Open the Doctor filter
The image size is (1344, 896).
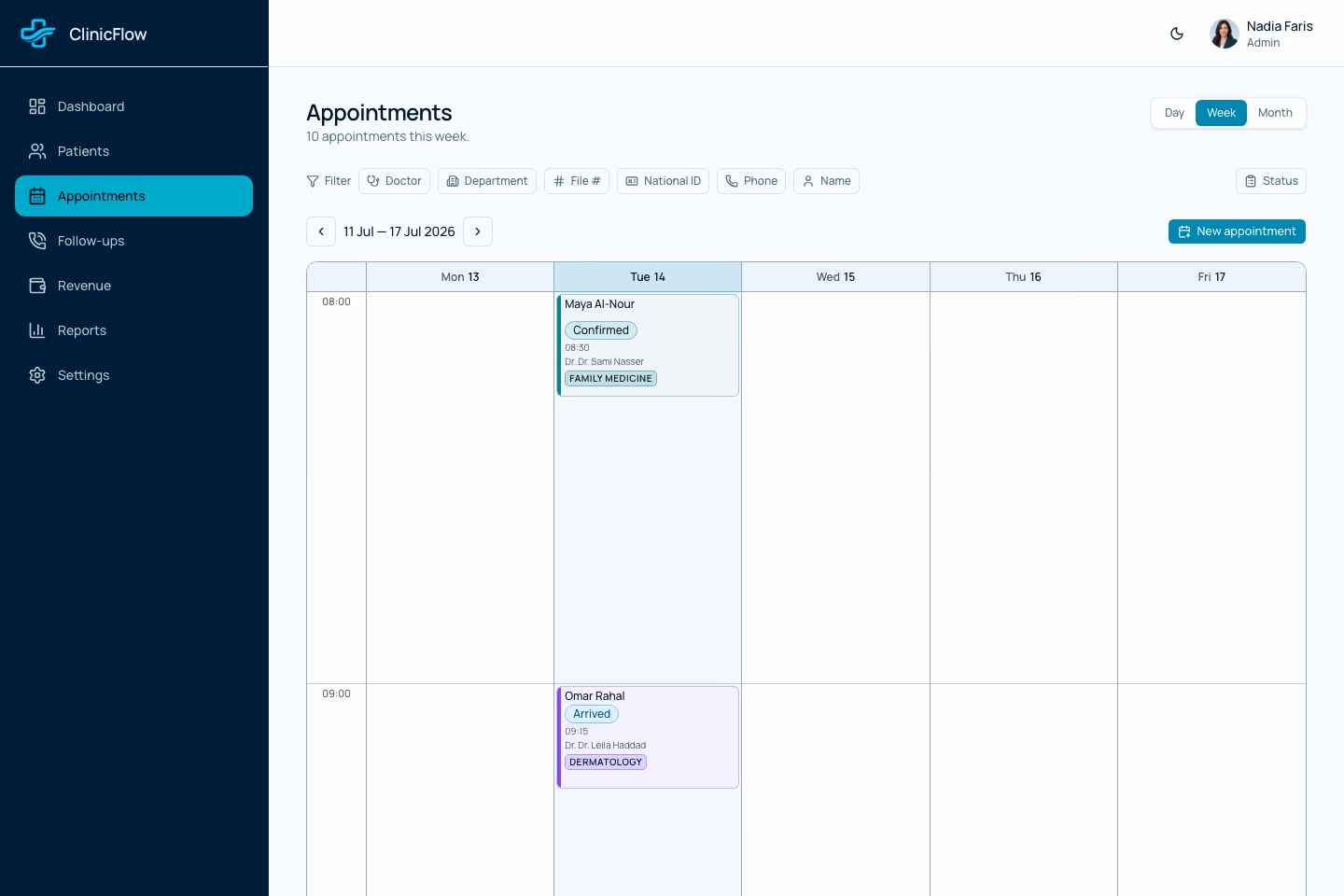coord(394,181)
